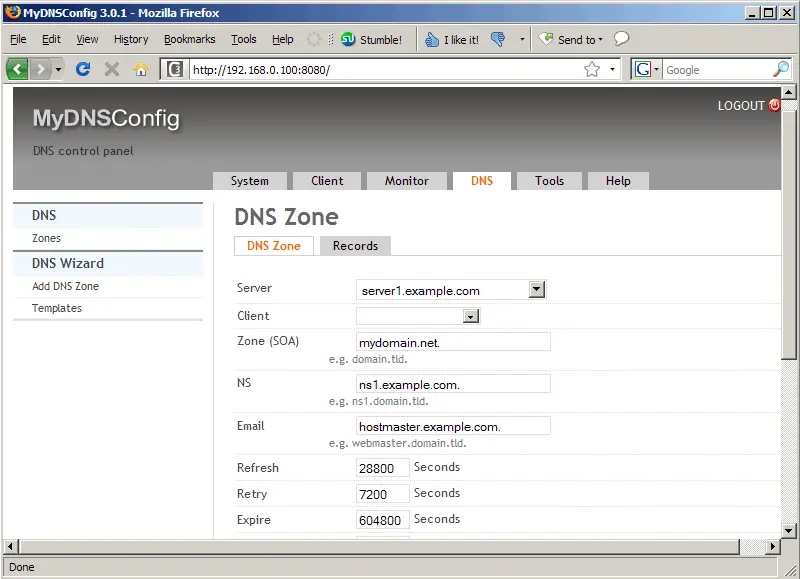Viewport: 800px width, 579px height.
Task: Go back with the green Back arrow
Action: pyautogui.click(x=17, y=69)
